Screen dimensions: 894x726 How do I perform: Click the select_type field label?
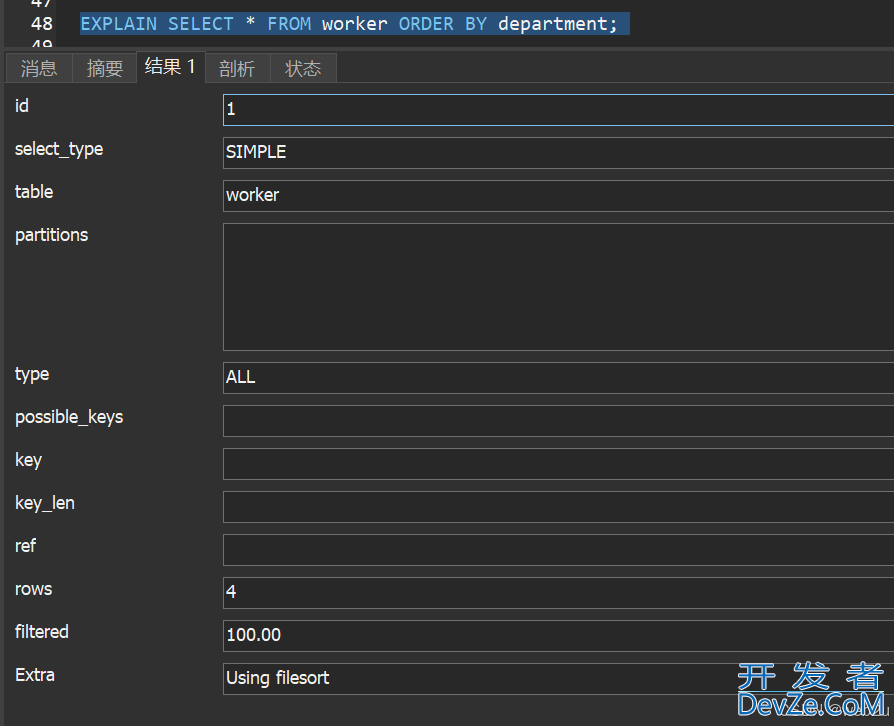tap(59, 149)
